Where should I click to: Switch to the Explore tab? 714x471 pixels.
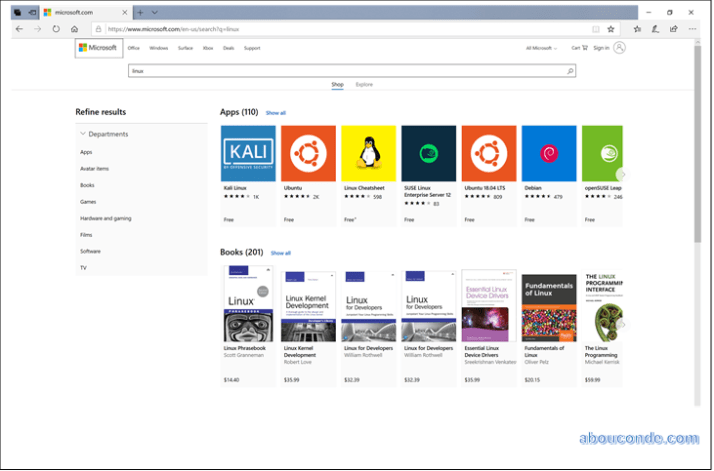[364, 85]
